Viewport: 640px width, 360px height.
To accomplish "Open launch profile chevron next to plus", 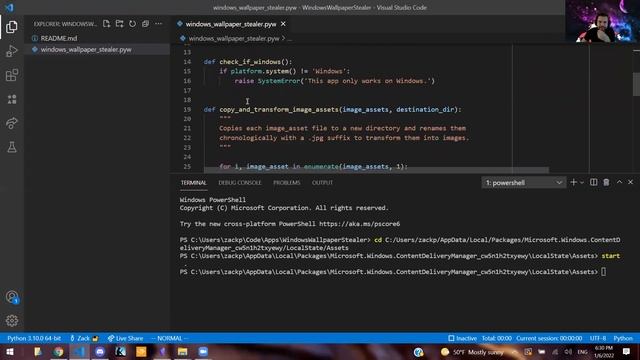I will tap(582, 182).
